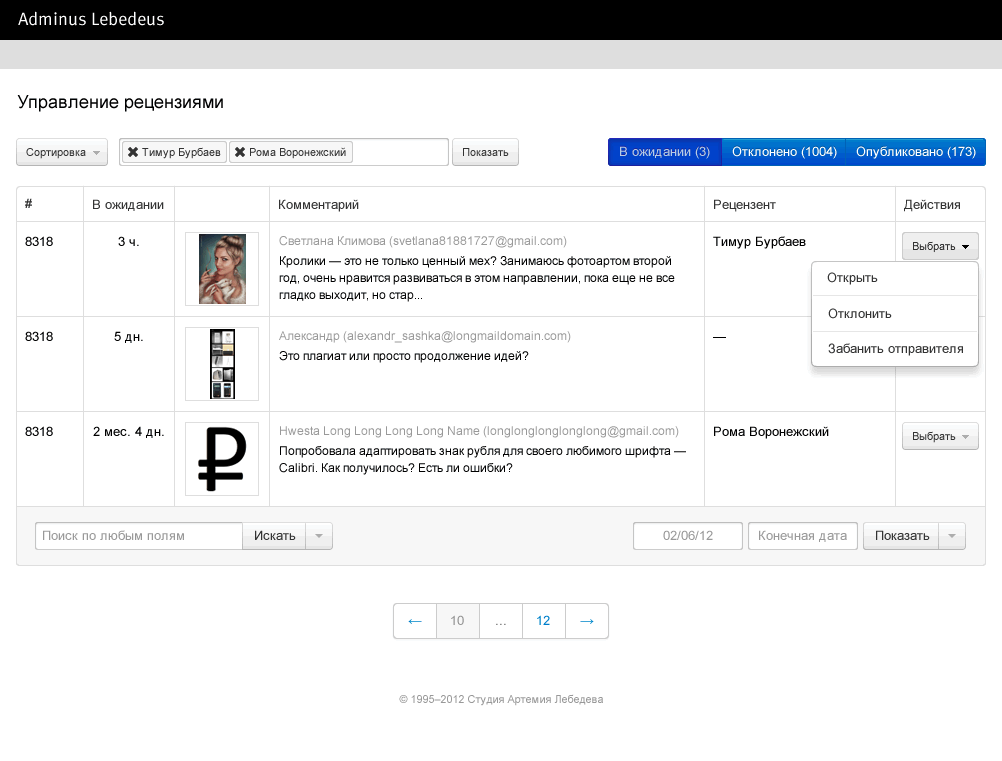Image resolution: width=1002 pixels, height=761 pixels.
Task: Go to next page with right arrow
Action: point(587,621)
